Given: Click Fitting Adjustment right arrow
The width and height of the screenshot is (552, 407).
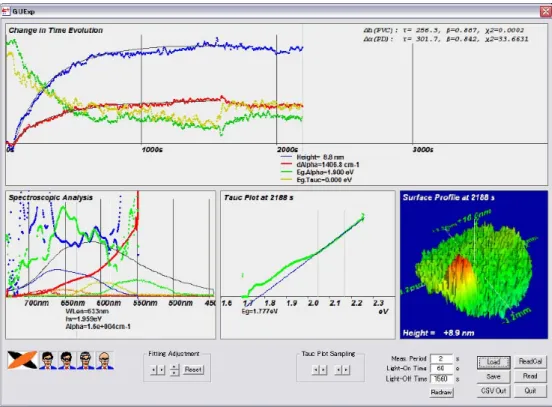Looking at the screenshot, I should pyautogui.click(x=161, y=370).
